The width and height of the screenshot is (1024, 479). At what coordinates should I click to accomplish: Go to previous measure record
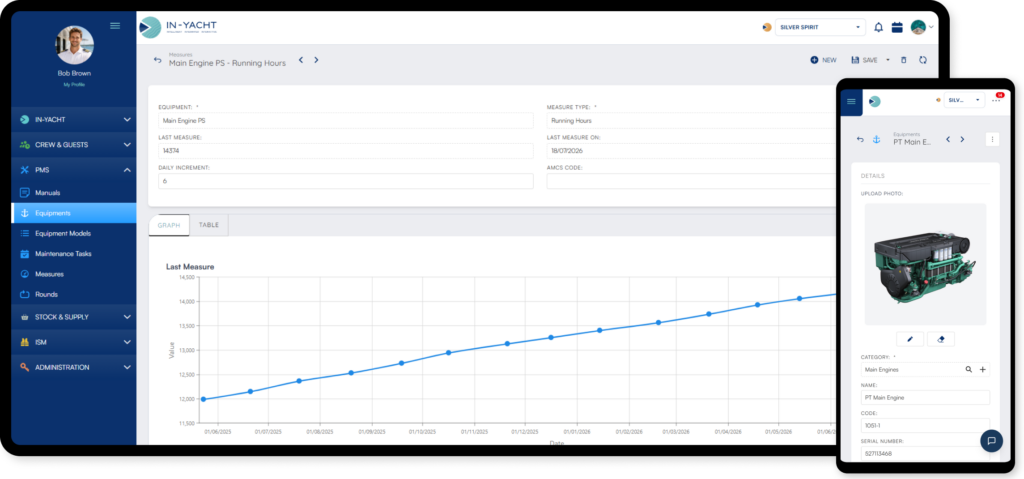point(301,59)
